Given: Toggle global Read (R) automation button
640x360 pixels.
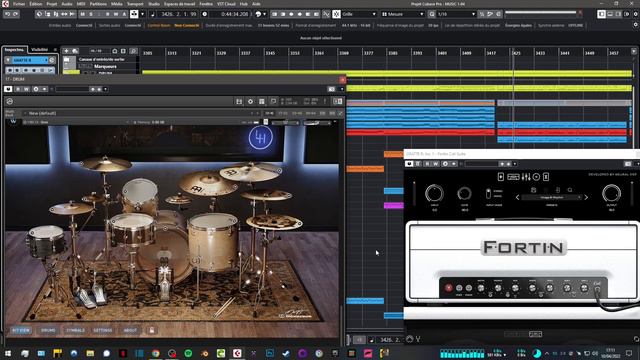Looking at the screenshot, I should (x=108, y=14).
